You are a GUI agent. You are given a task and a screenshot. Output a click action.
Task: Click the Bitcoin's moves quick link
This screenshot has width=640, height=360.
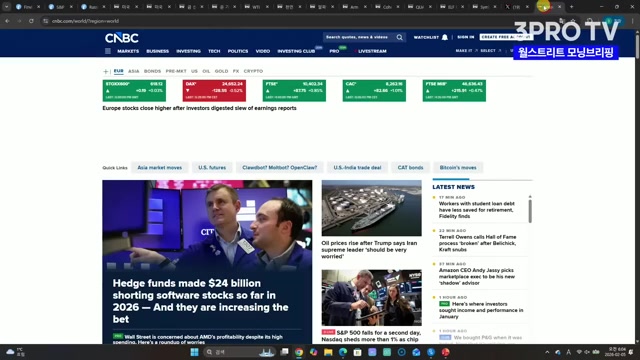coord(458,168)
